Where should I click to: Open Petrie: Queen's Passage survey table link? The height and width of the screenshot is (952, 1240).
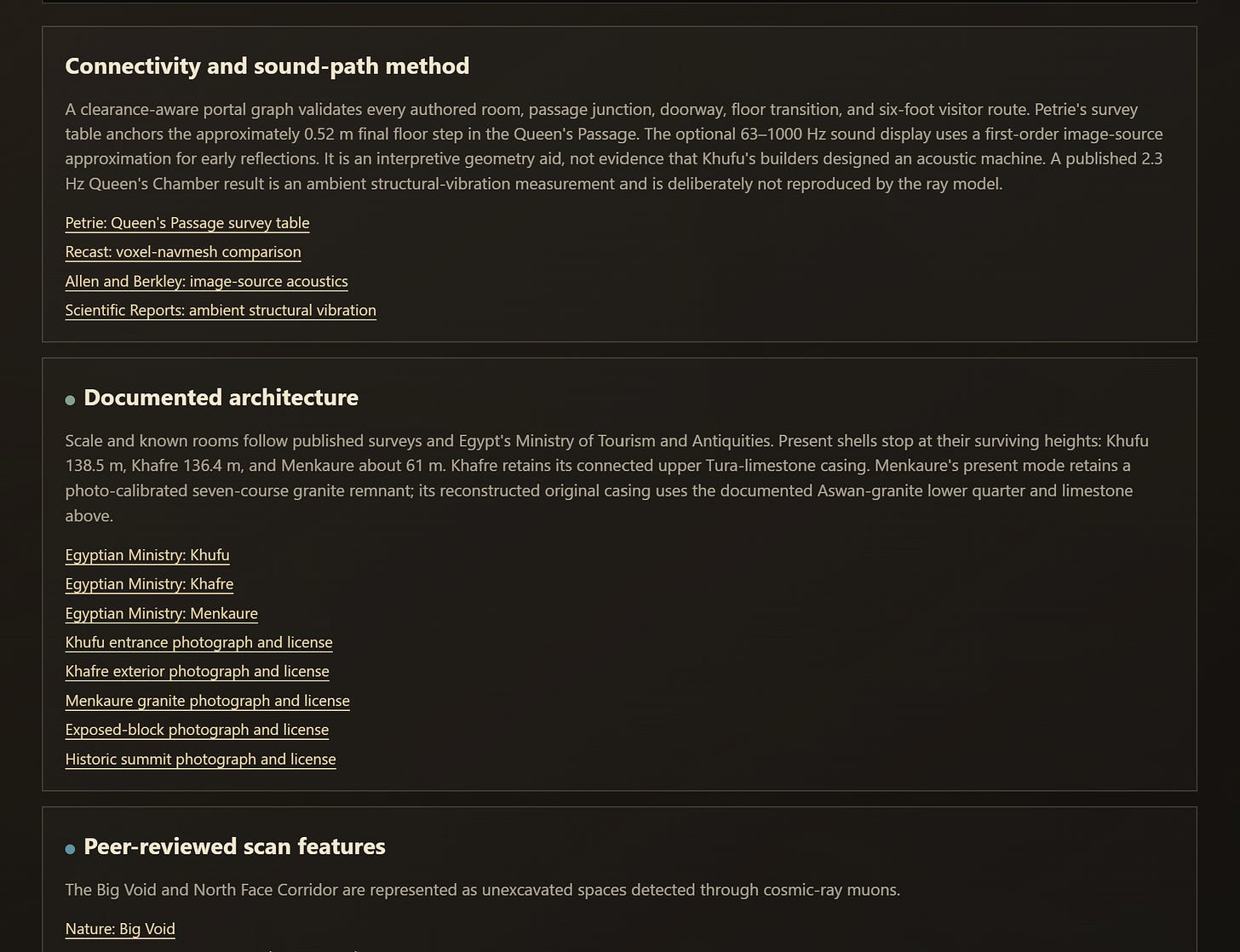tap(187, 223)
